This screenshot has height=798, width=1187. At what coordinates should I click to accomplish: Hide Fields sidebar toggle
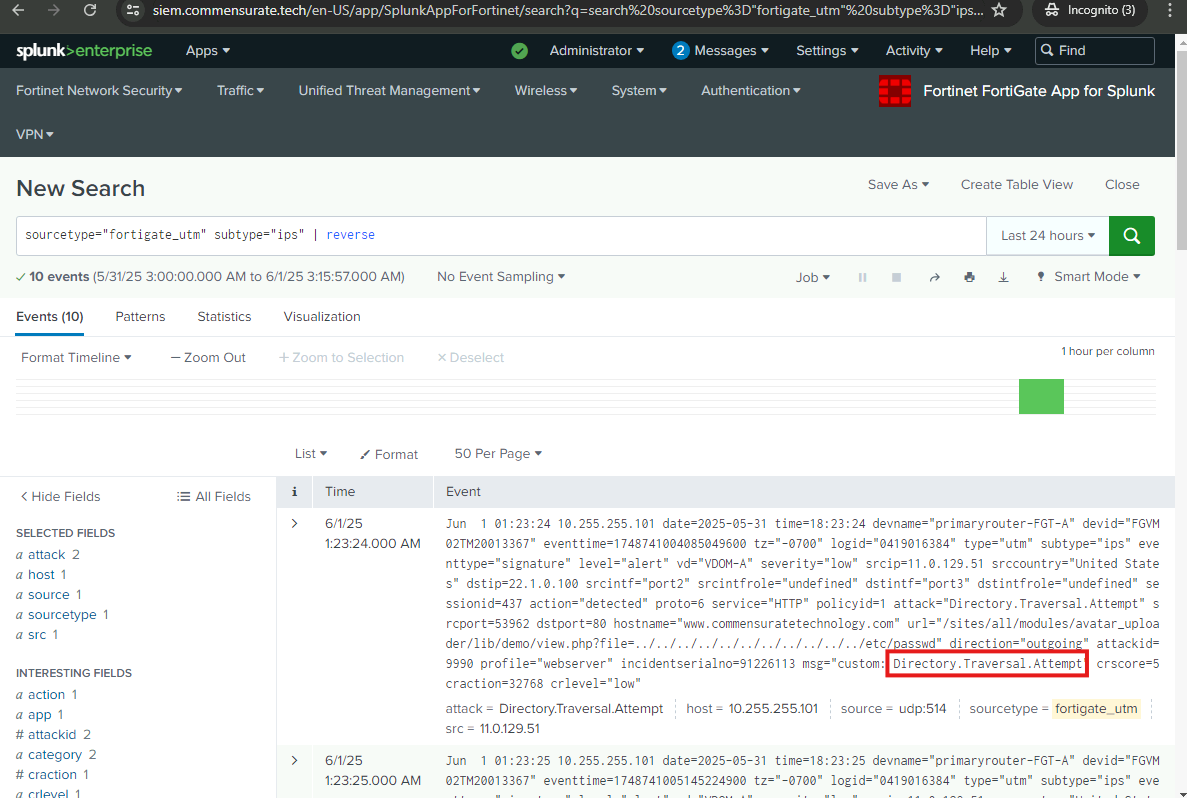60,497
